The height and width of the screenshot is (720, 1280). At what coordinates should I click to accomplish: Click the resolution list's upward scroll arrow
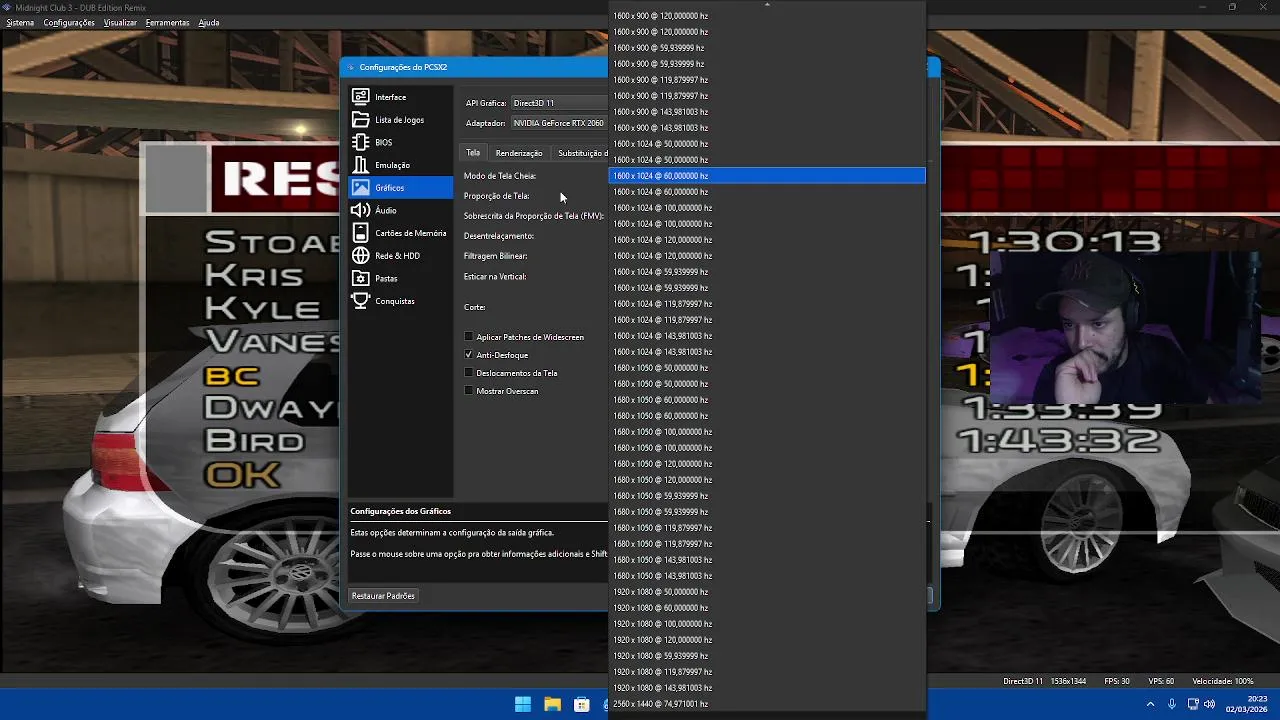[767, 4]
